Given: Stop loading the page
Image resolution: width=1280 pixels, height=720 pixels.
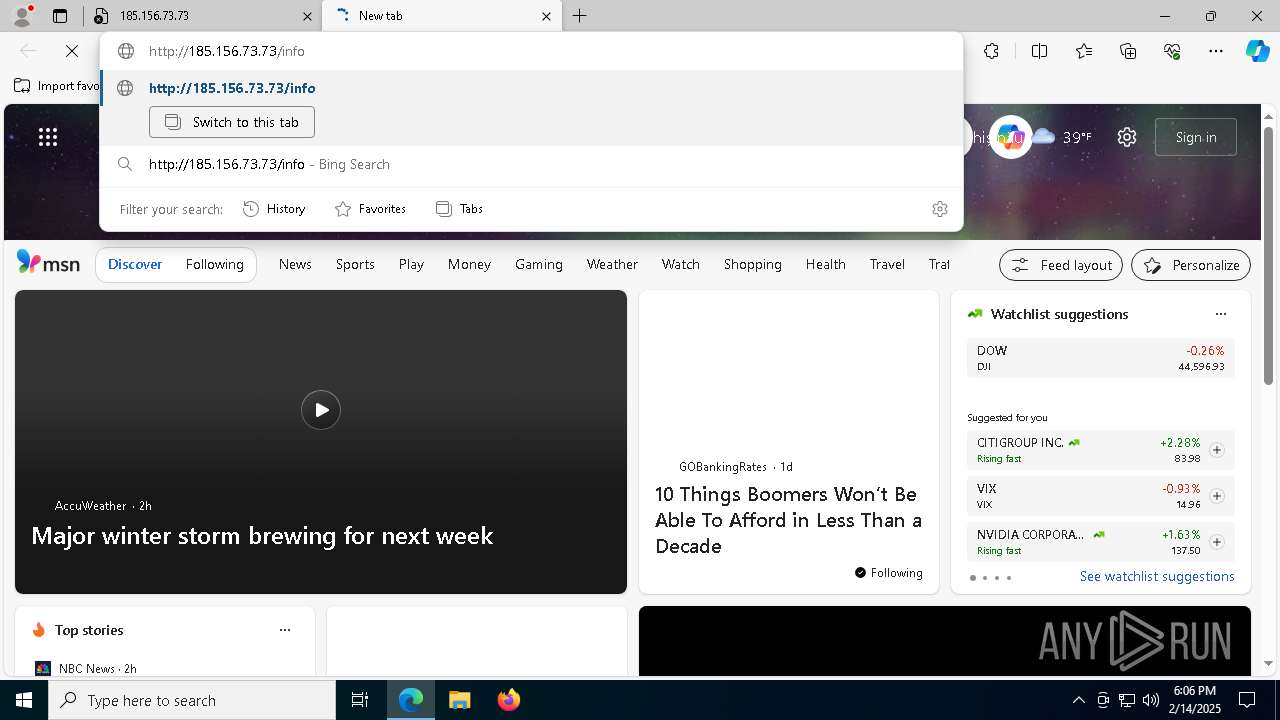Looking at the screenshot, I should 73,51.
